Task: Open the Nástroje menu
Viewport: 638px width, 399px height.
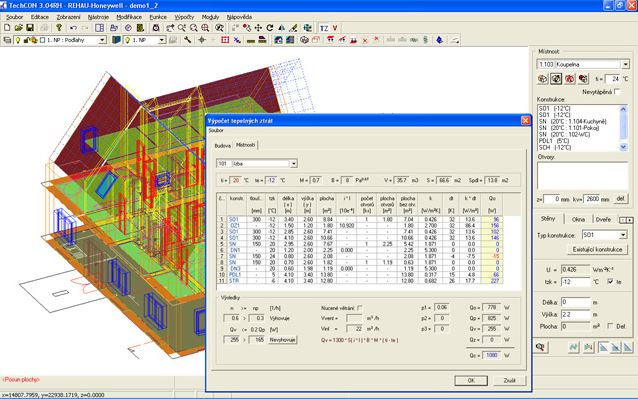Action: coord(98,17)
